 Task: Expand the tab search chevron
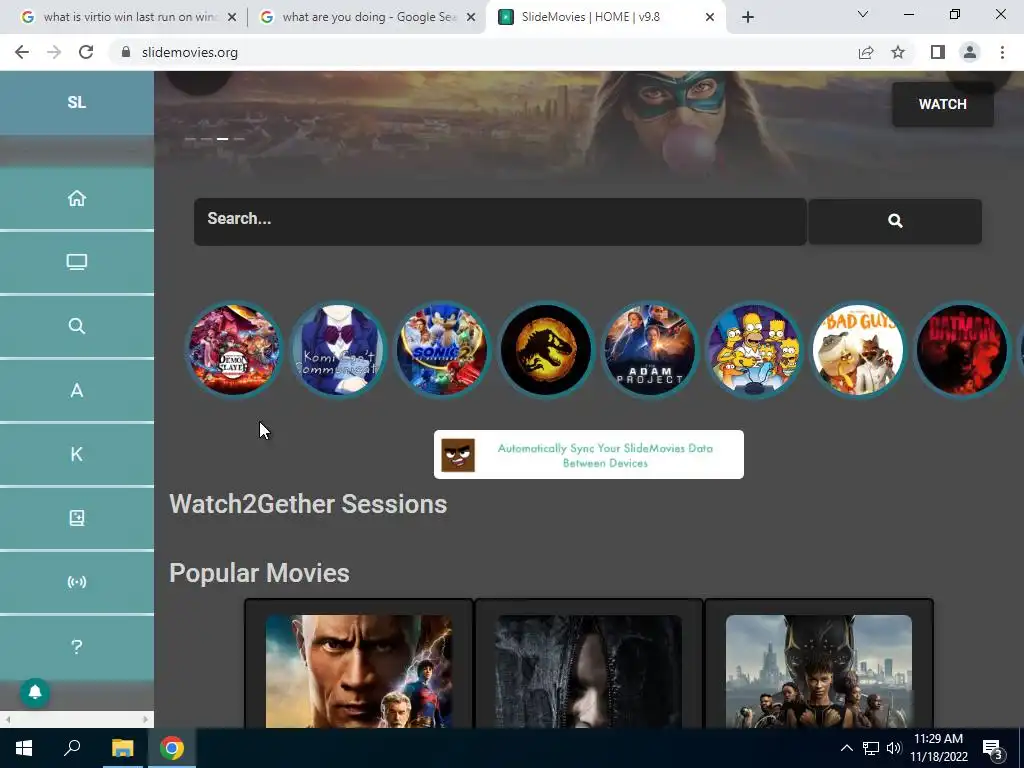click(863, 14)
